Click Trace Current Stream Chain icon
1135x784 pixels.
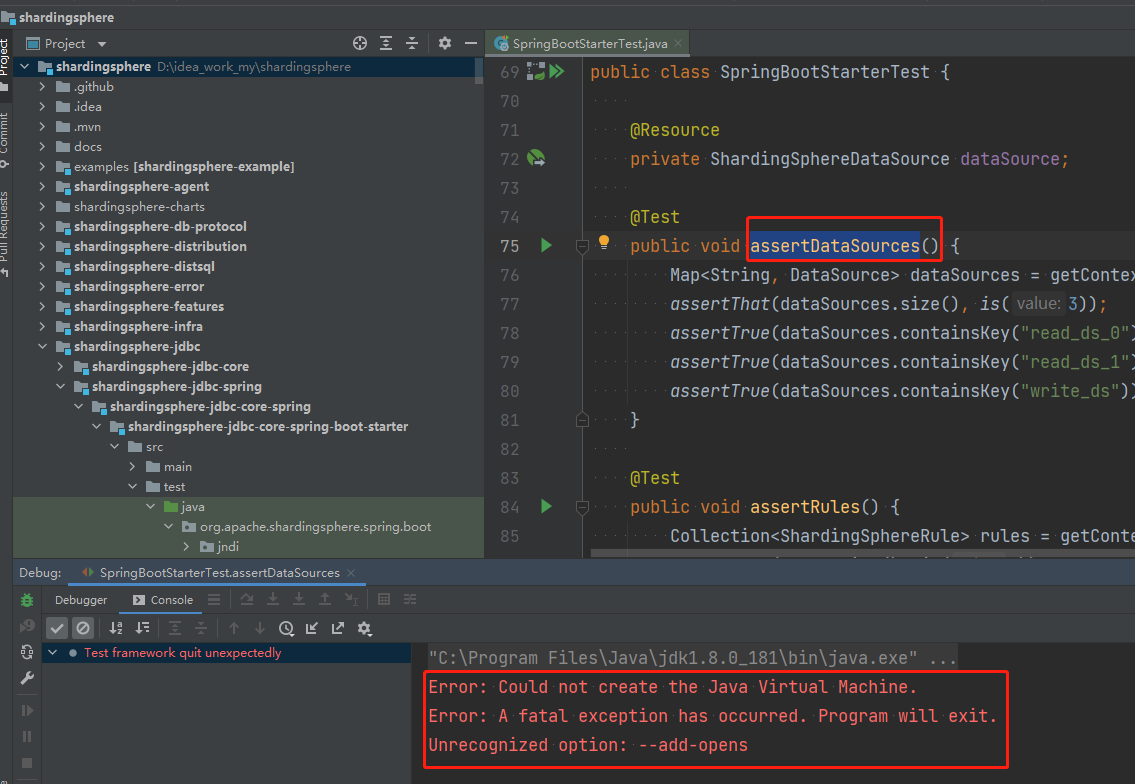410,599
